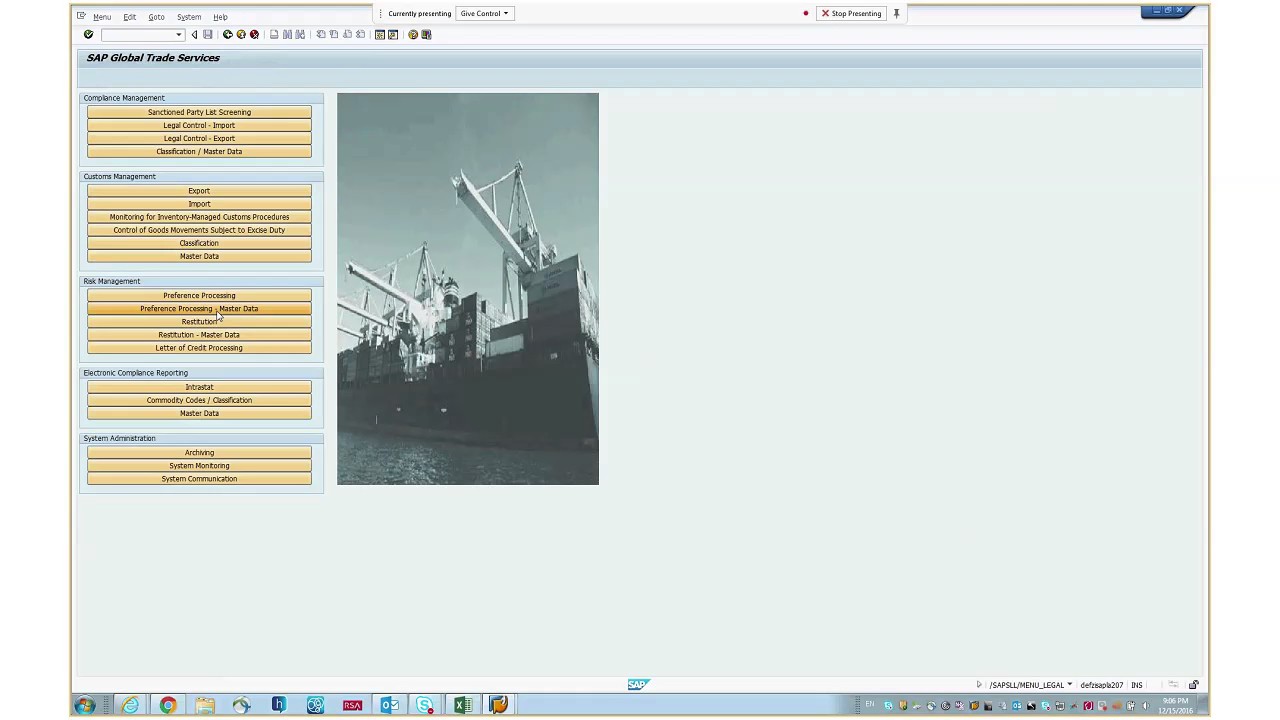1280x720 pixels.
Task: Open Control of Goods Movements Subject to Excise Duty
Action: [x=199, y=229]
